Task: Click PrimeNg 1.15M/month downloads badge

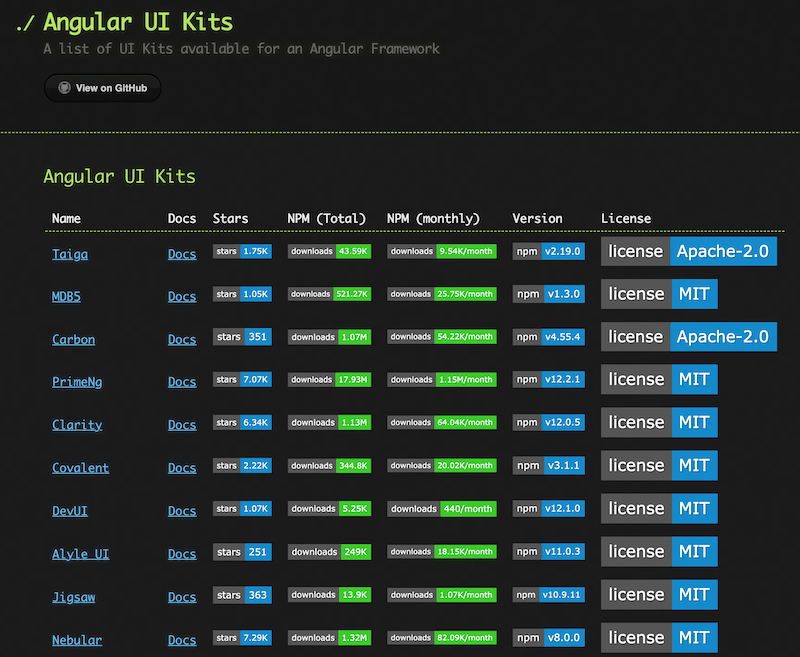Action: click(x=442, y=380)
